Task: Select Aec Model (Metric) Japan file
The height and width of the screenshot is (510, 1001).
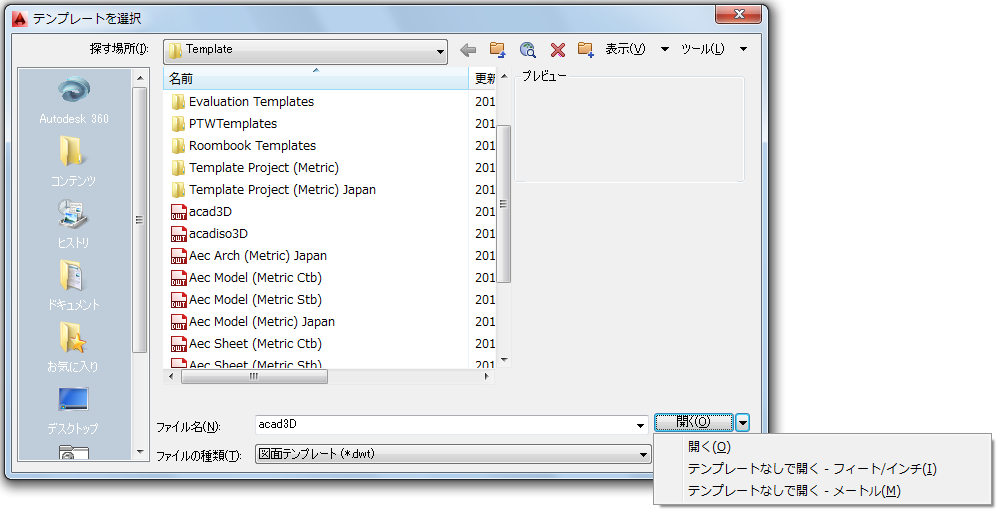Action: (262, 322)
